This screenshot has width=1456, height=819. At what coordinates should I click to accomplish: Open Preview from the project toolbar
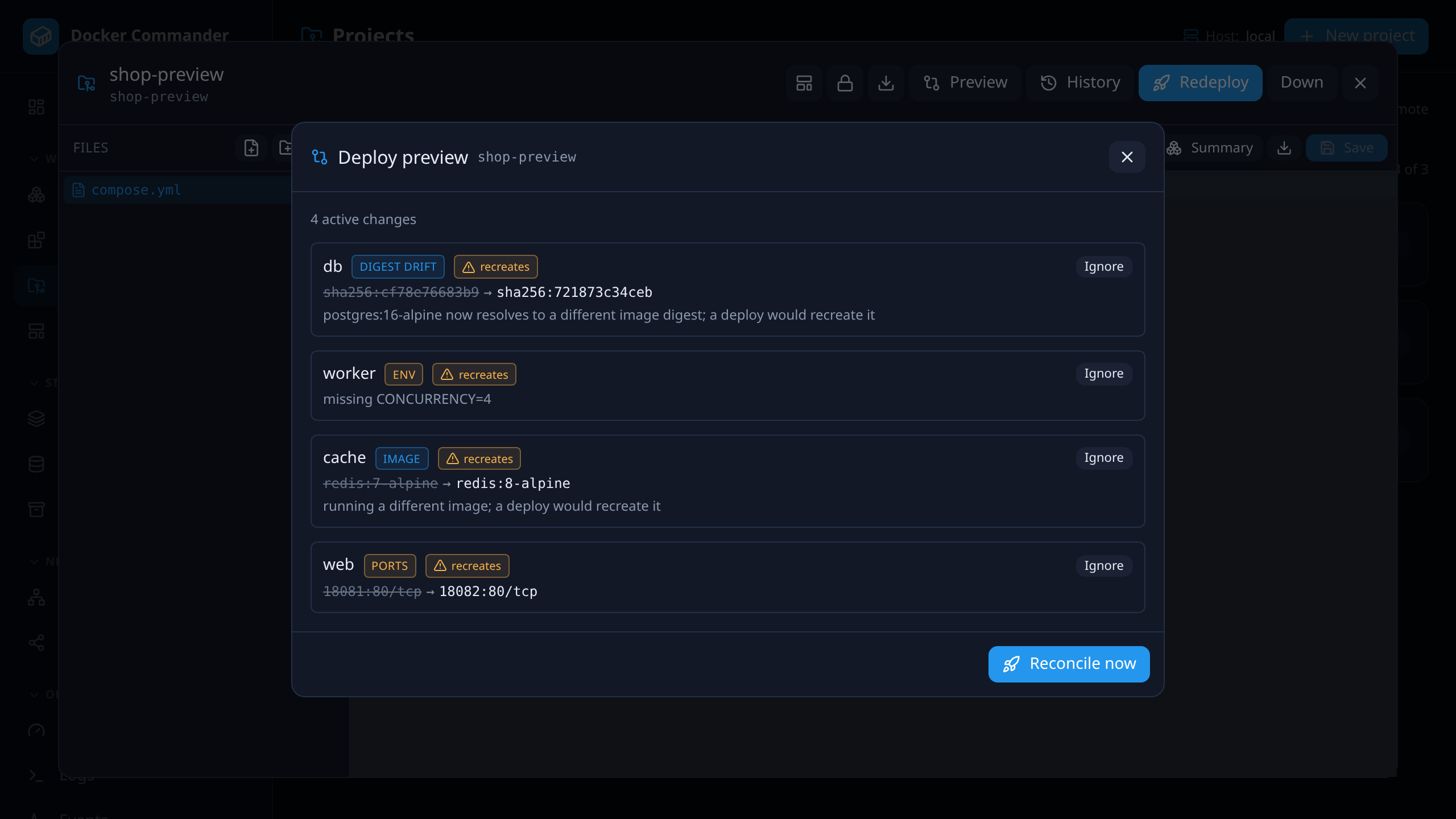point(965,83)
